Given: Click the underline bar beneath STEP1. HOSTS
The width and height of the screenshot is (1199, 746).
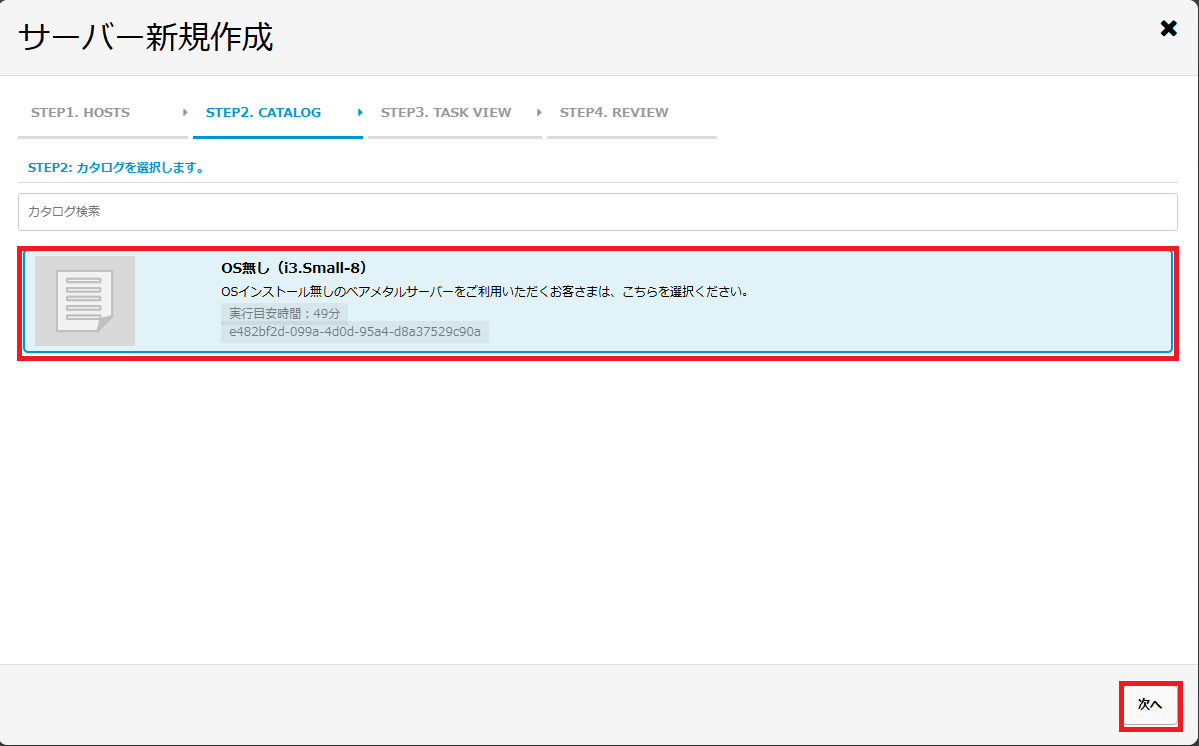Looking at the screenshot, I should point(102,136).
